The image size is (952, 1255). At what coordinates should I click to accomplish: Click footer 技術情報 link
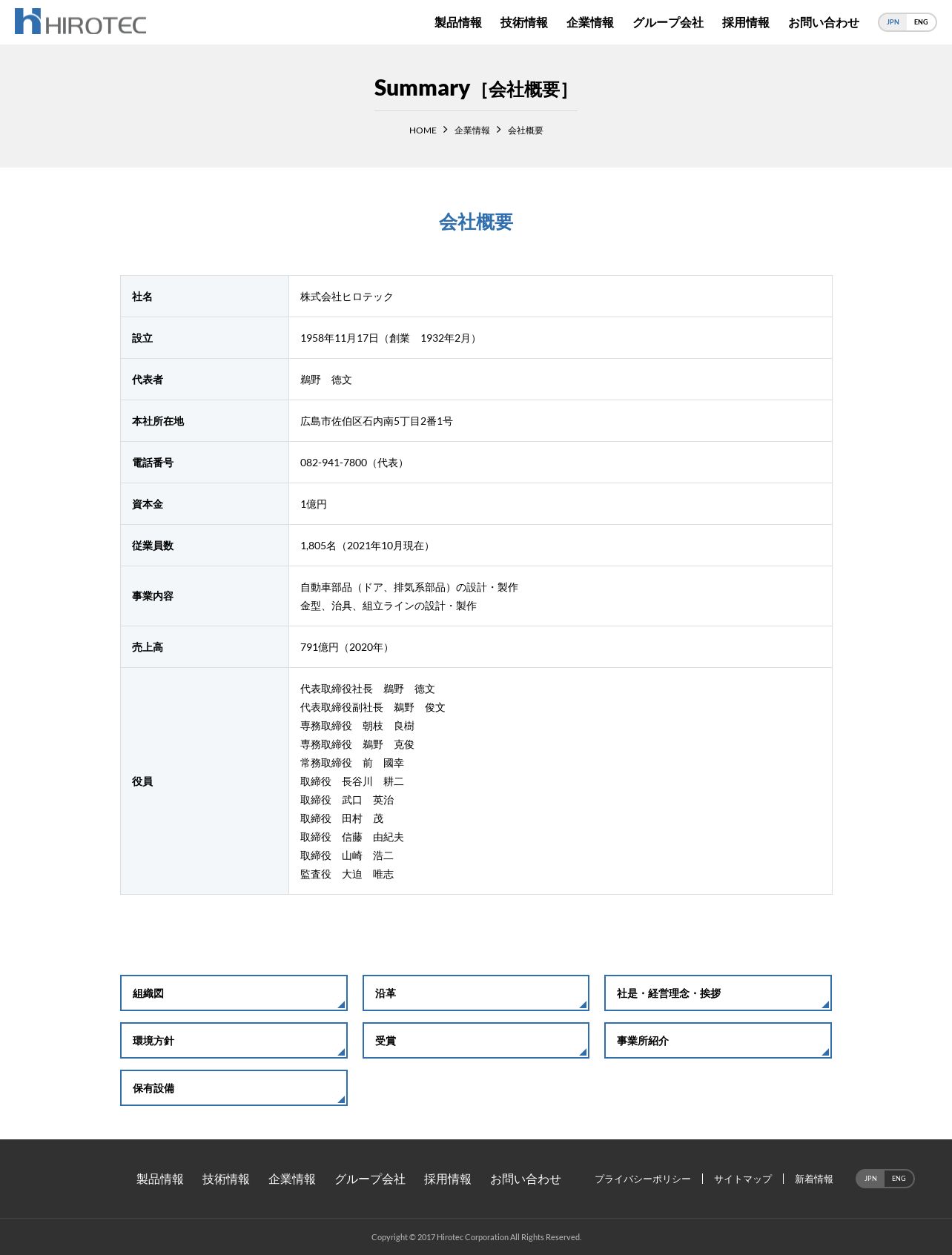pyautogui.click(x=226, y=1179)
